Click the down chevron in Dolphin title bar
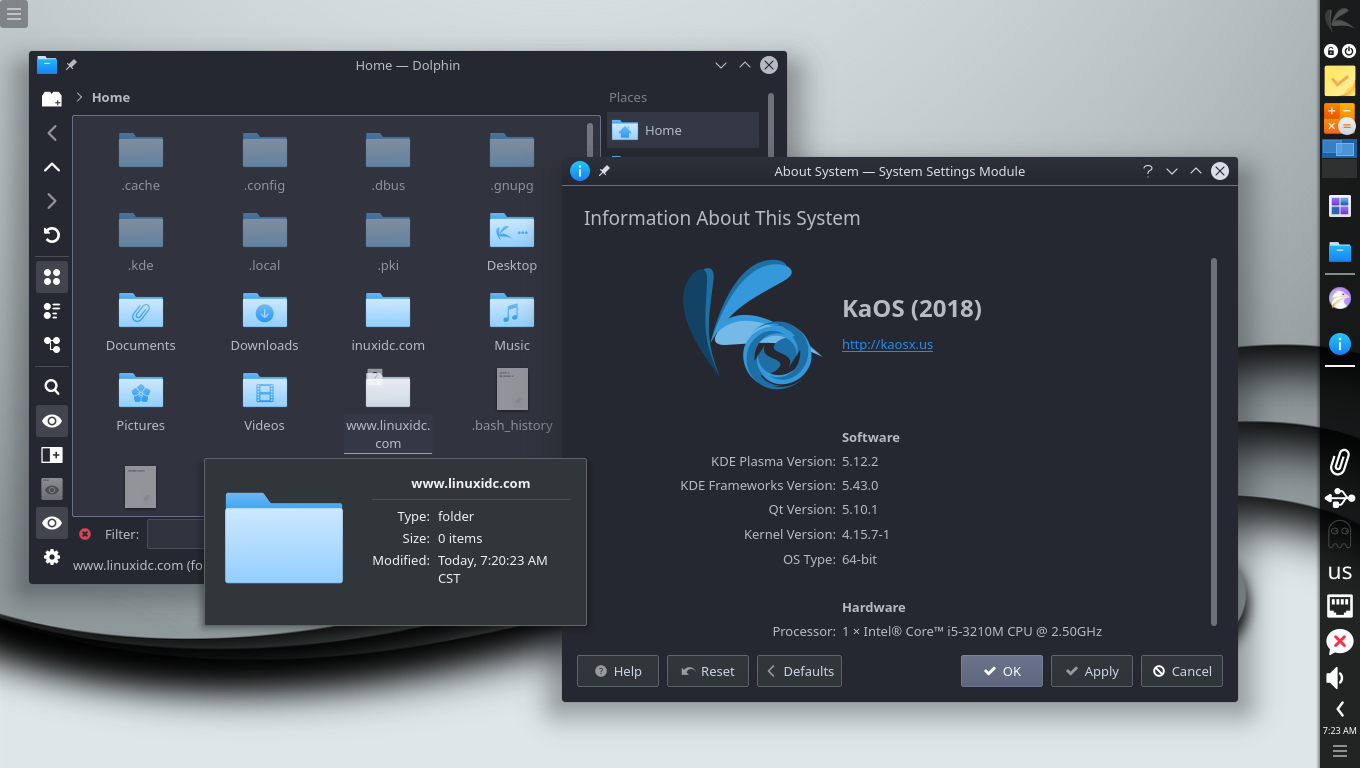The image size is (1360, 768). (x=721, y=65)
